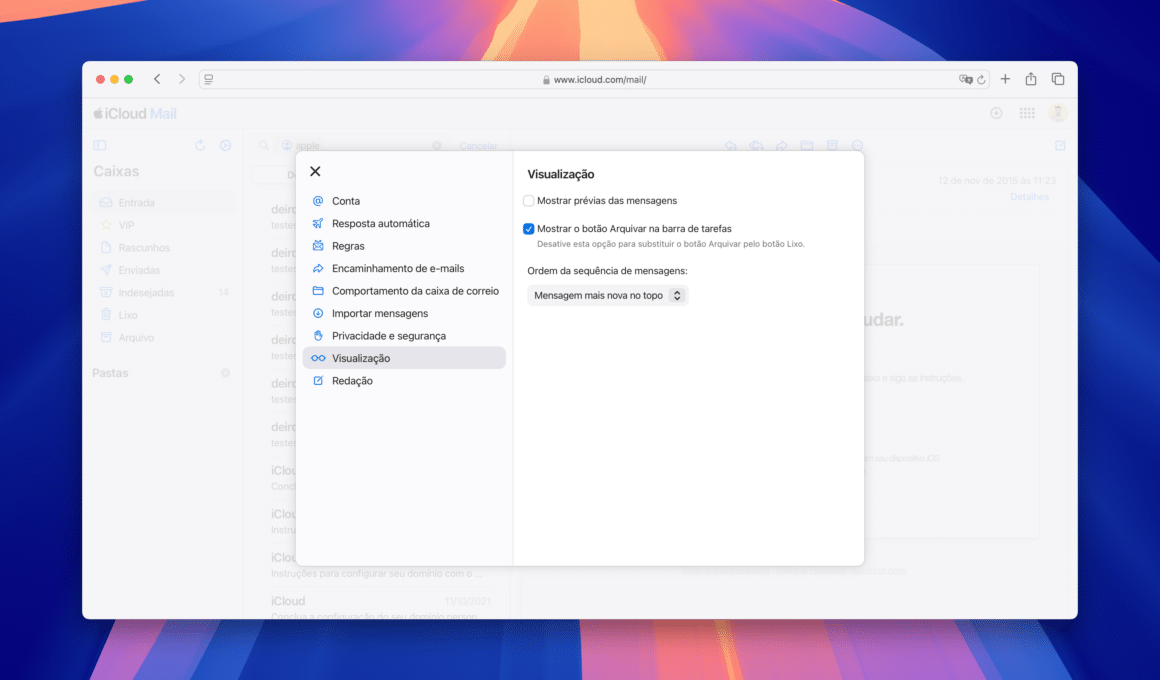1160x680 pixels.
Task: Open the iCloud account avatar menu
Action: point(1058,112)
